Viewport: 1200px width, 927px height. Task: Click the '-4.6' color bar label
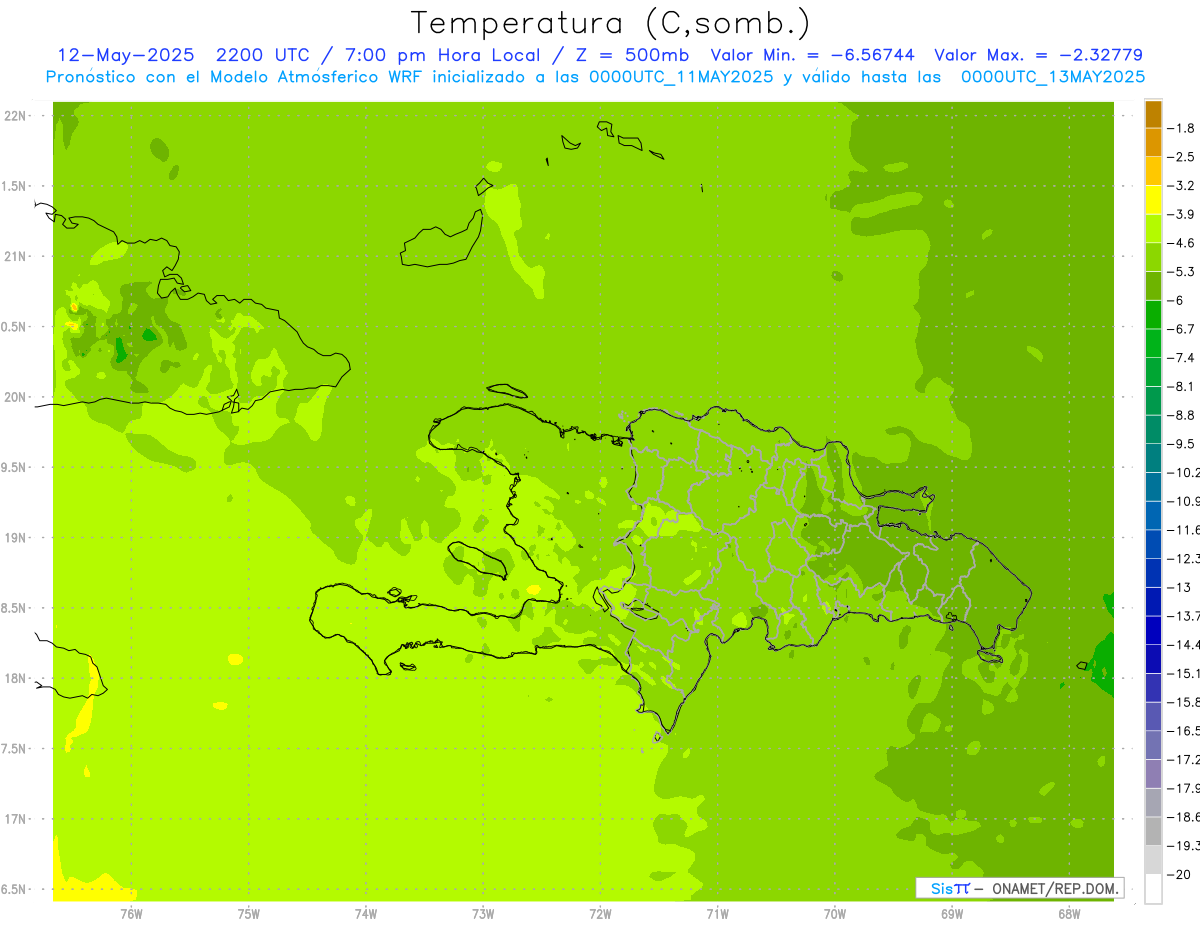[x=1183, y=243]
